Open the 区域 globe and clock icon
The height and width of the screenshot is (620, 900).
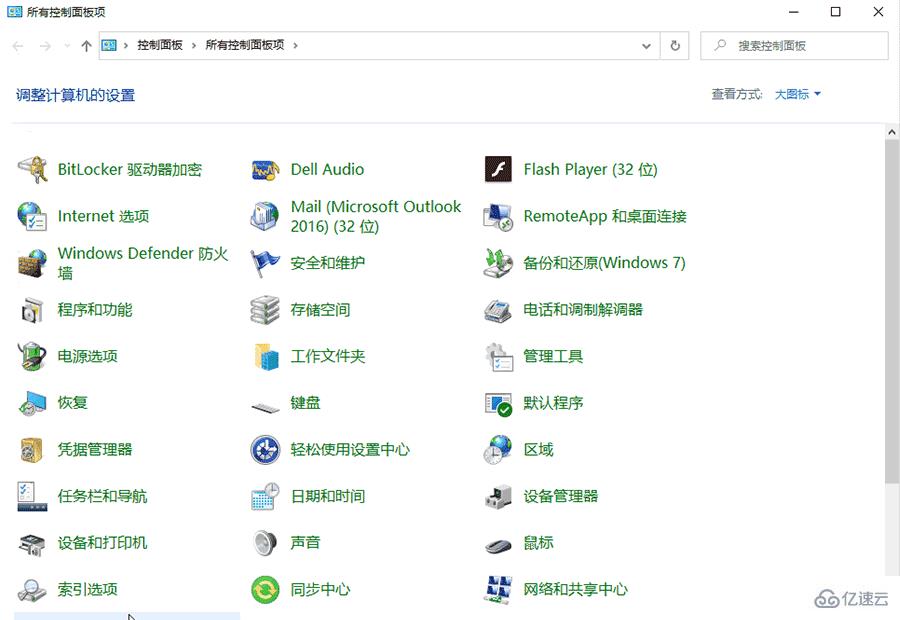pos(498,450)
